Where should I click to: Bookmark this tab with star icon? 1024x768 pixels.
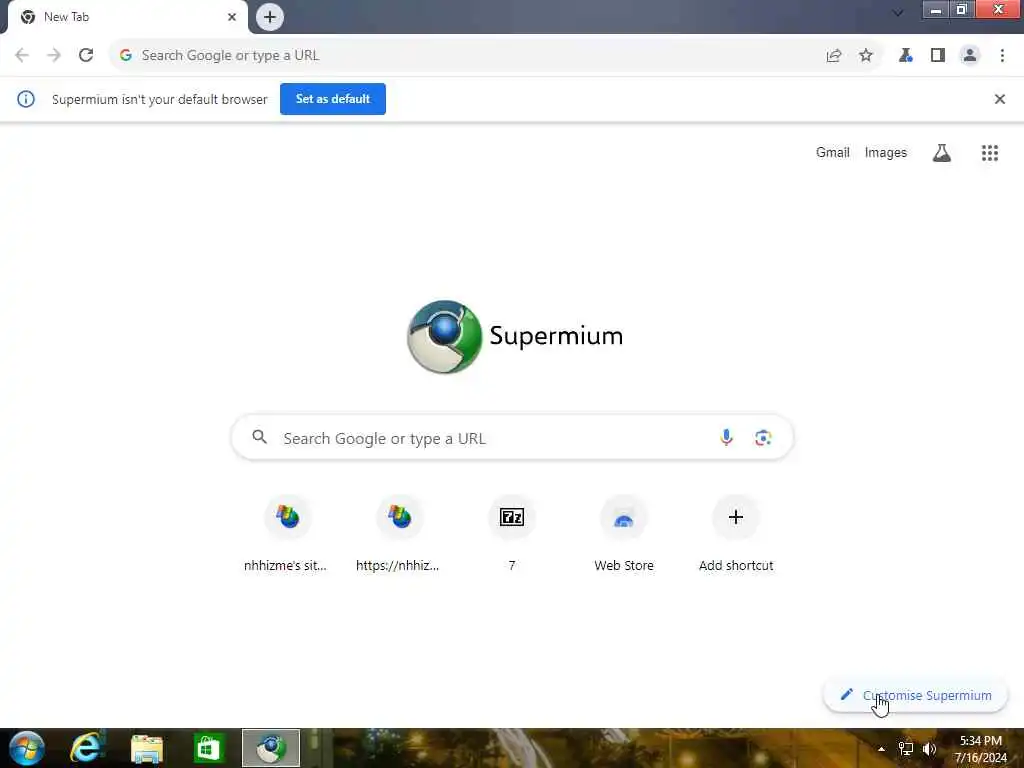point(866,56)
